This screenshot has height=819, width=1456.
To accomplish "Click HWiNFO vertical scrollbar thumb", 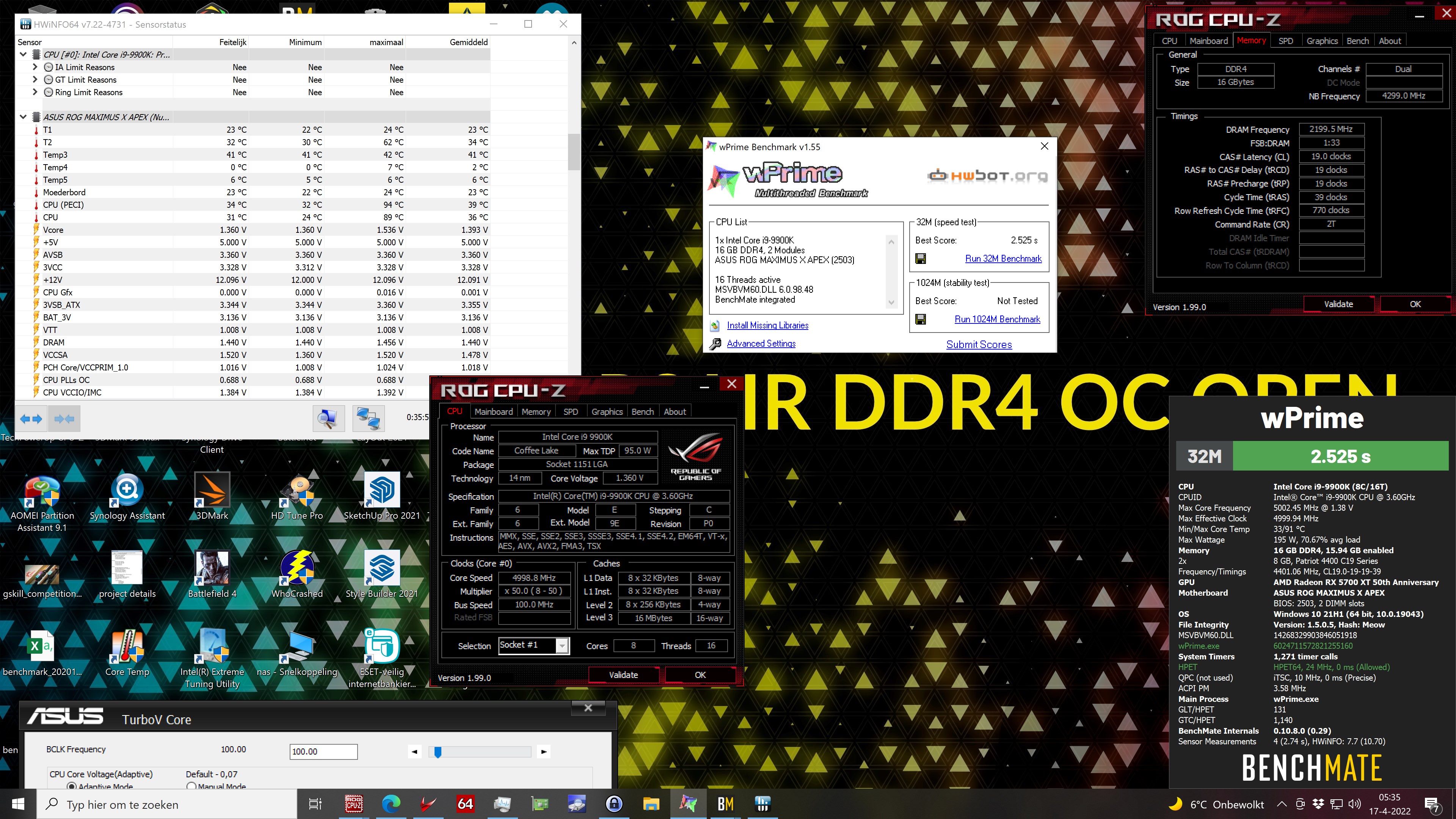I will [x=574, y=152].
